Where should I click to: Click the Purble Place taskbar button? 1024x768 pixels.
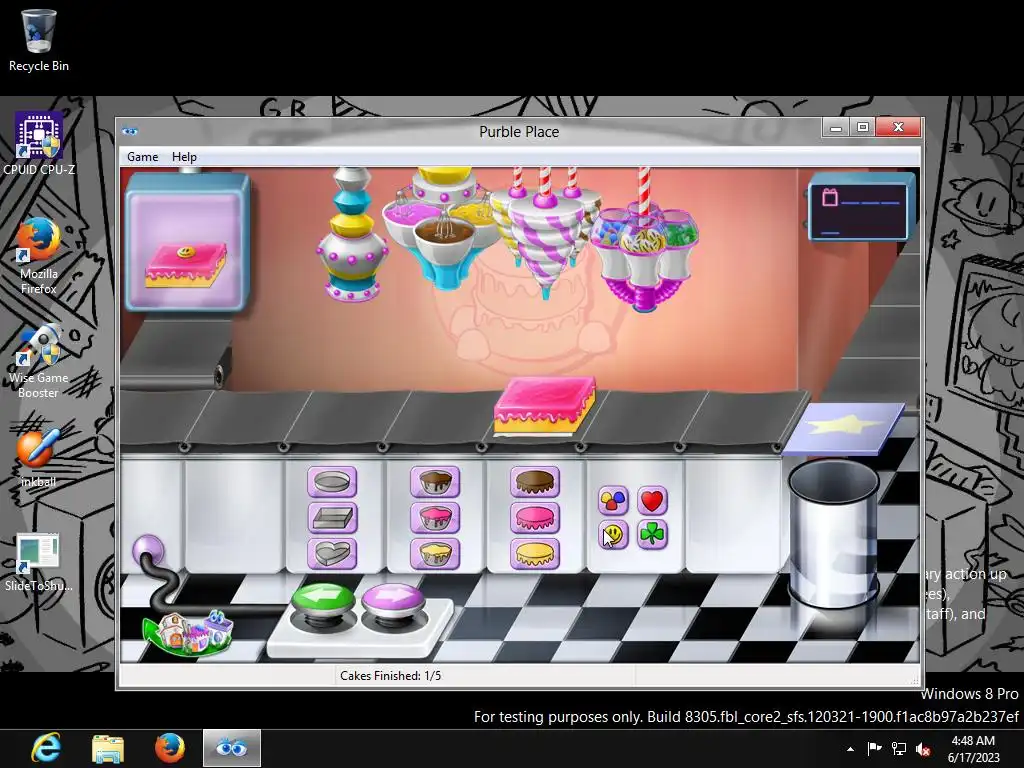point(232,748)
